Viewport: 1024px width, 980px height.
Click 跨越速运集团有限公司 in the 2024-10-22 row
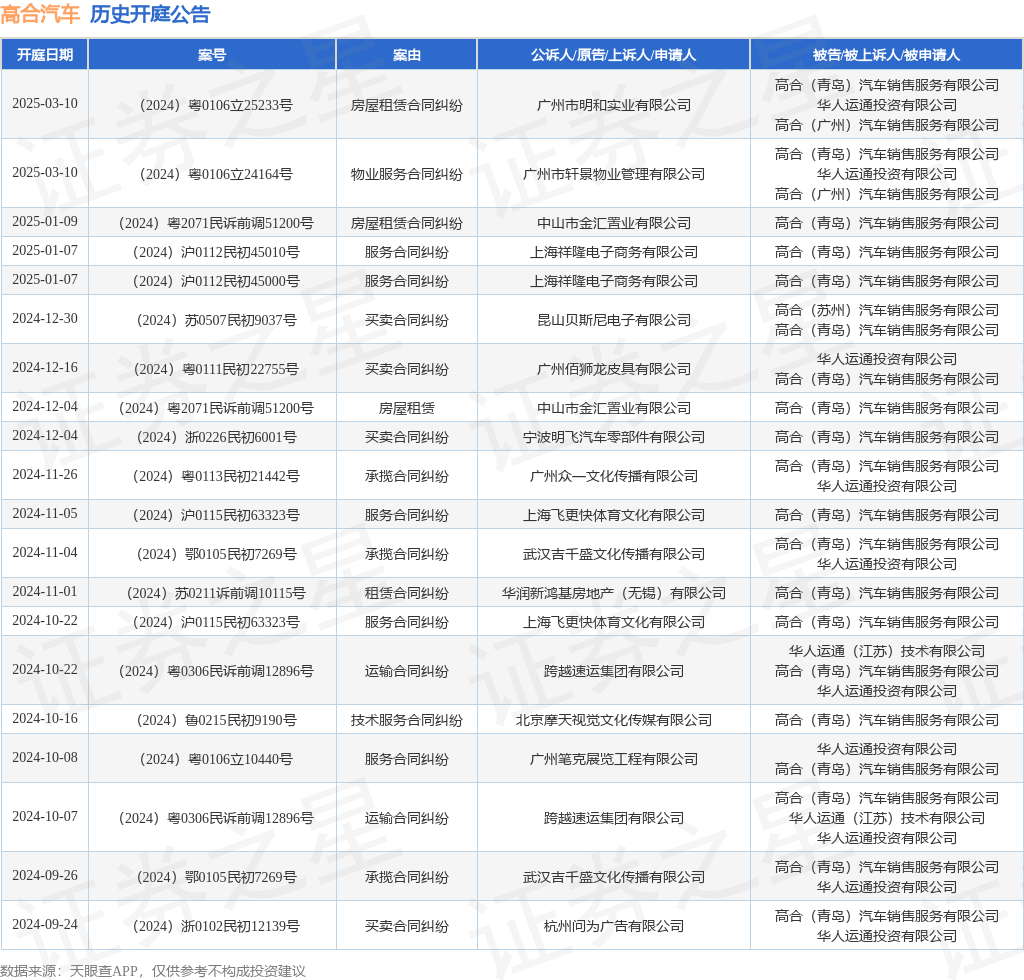click(x=613, y=670)
